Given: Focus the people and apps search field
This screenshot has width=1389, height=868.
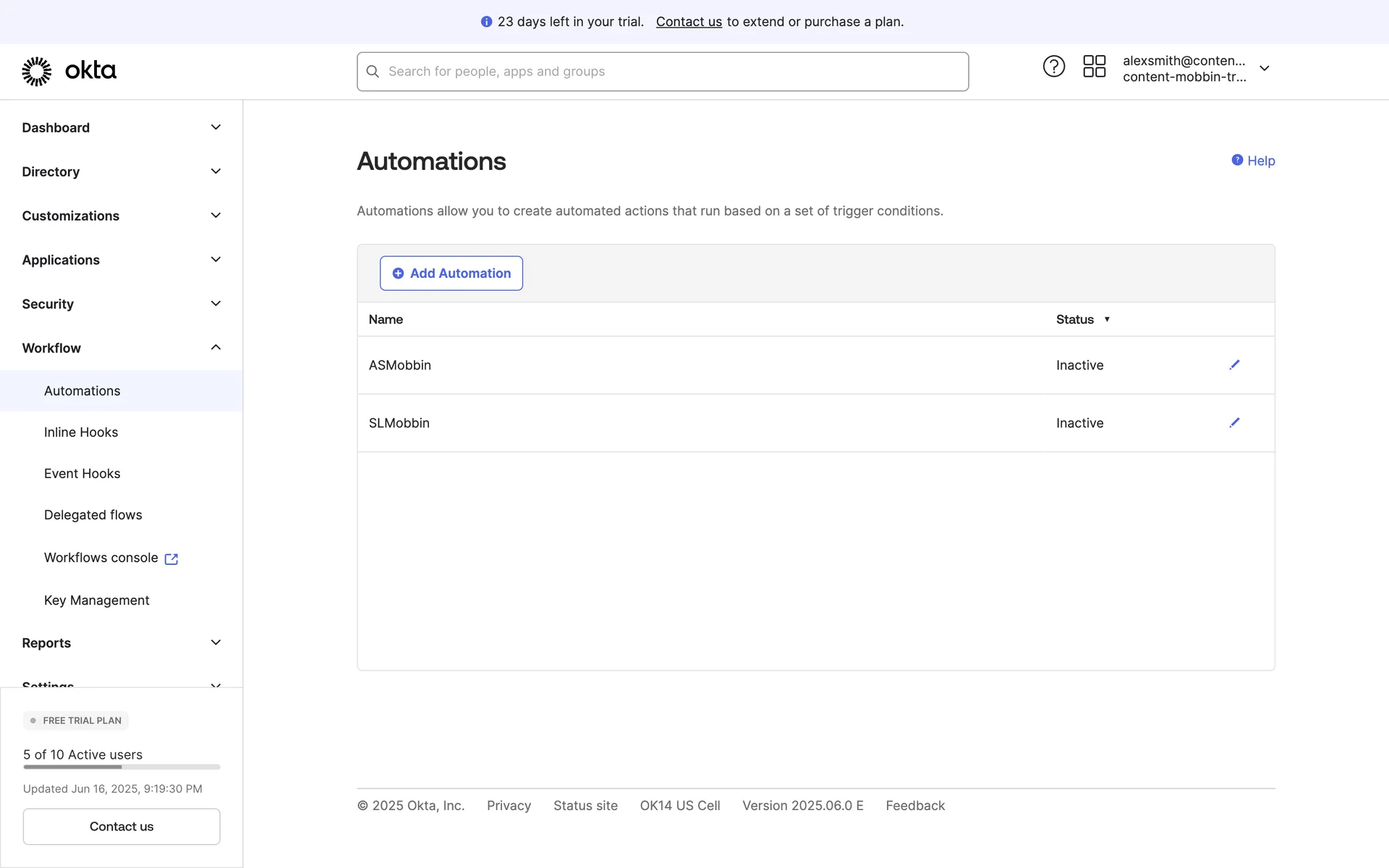Looking at the screenshot, I should (673, 72).
